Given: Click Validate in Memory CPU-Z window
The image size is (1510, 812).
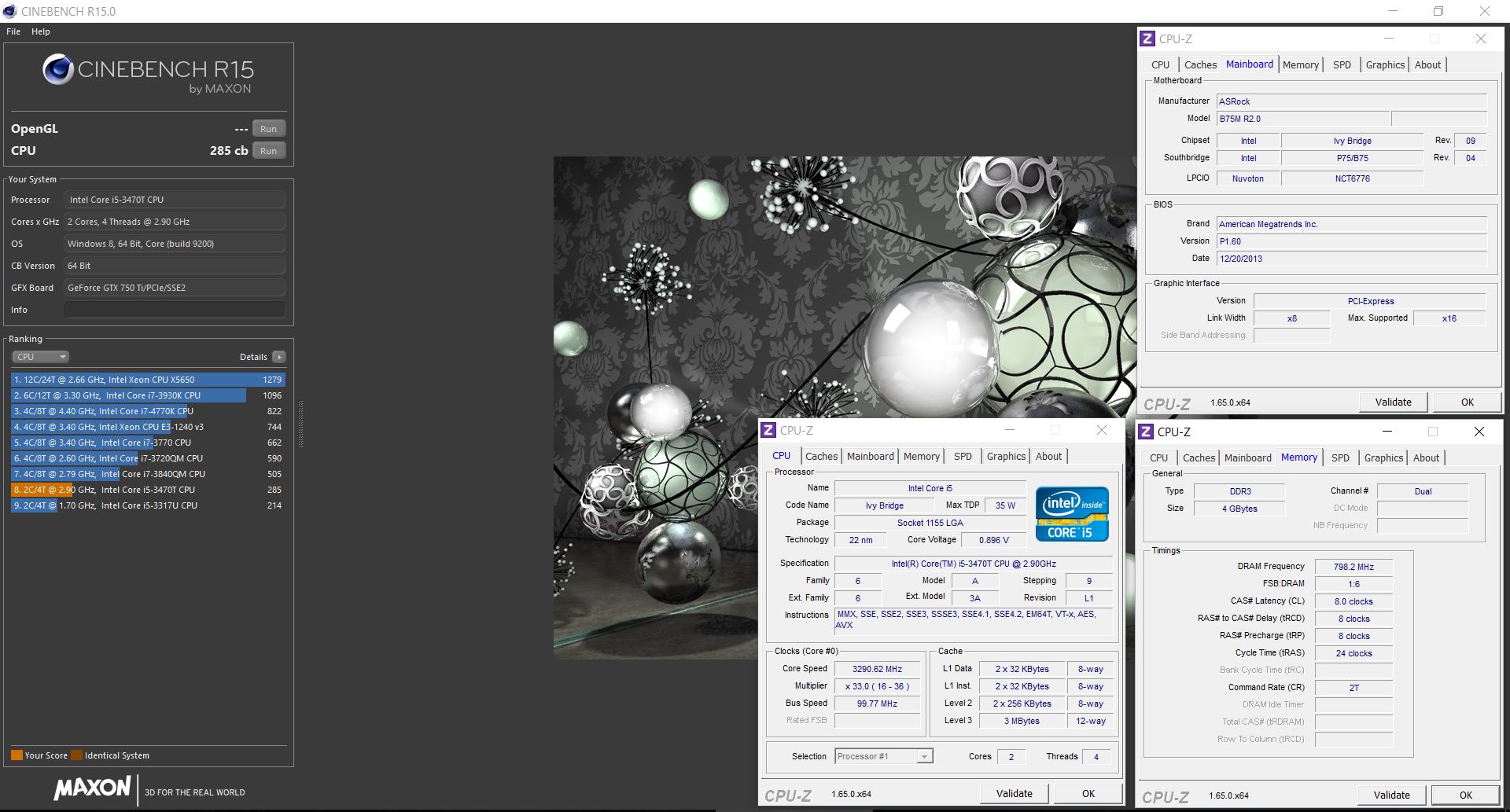Looking at the screenshot, I should (x=1391, y=795).
